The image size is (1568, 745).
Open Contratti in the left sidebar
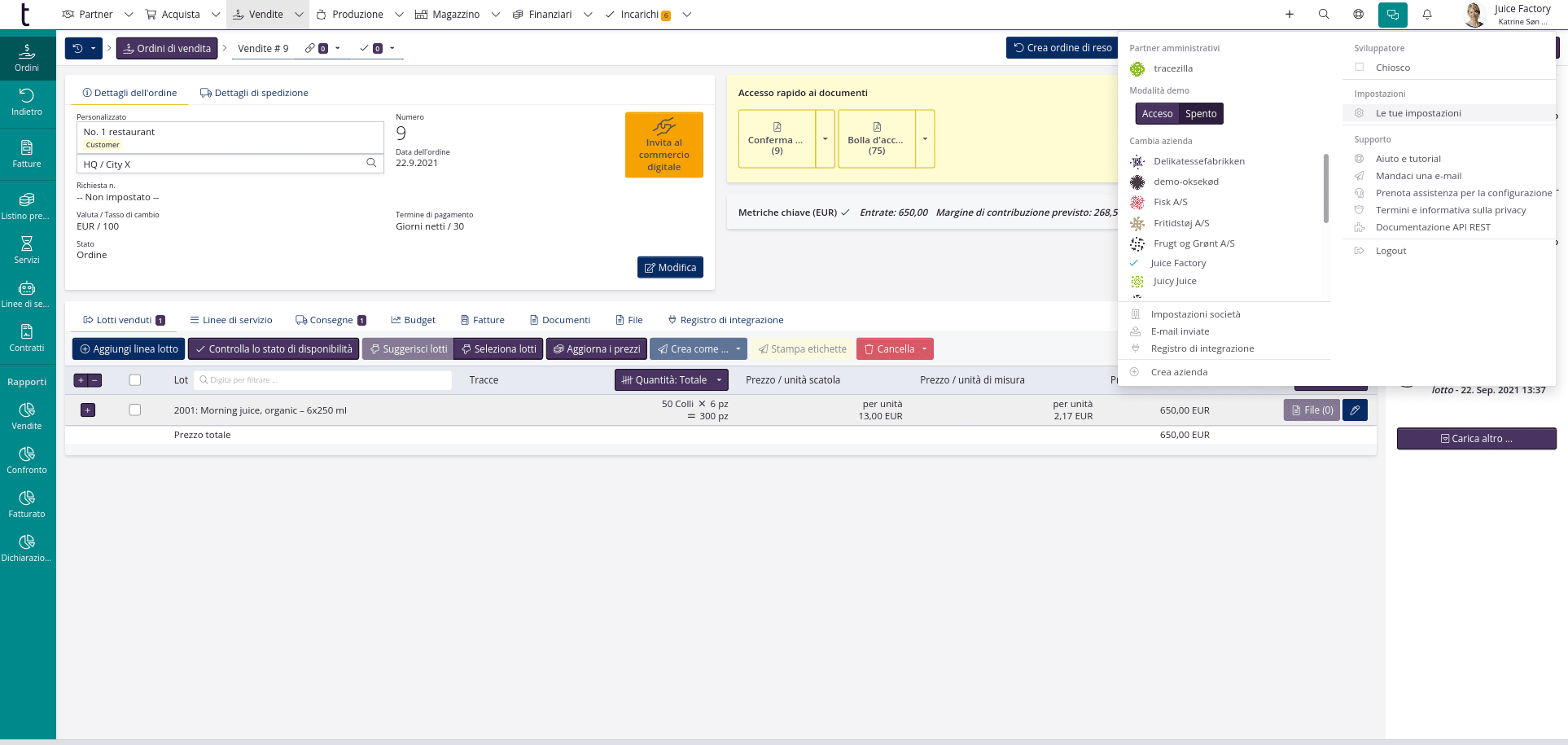(27, 337)
